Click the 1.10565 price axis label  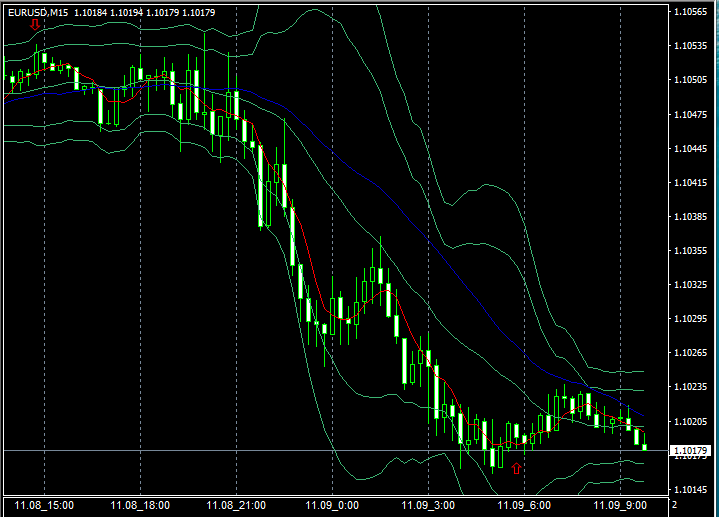tap(691, 12)
